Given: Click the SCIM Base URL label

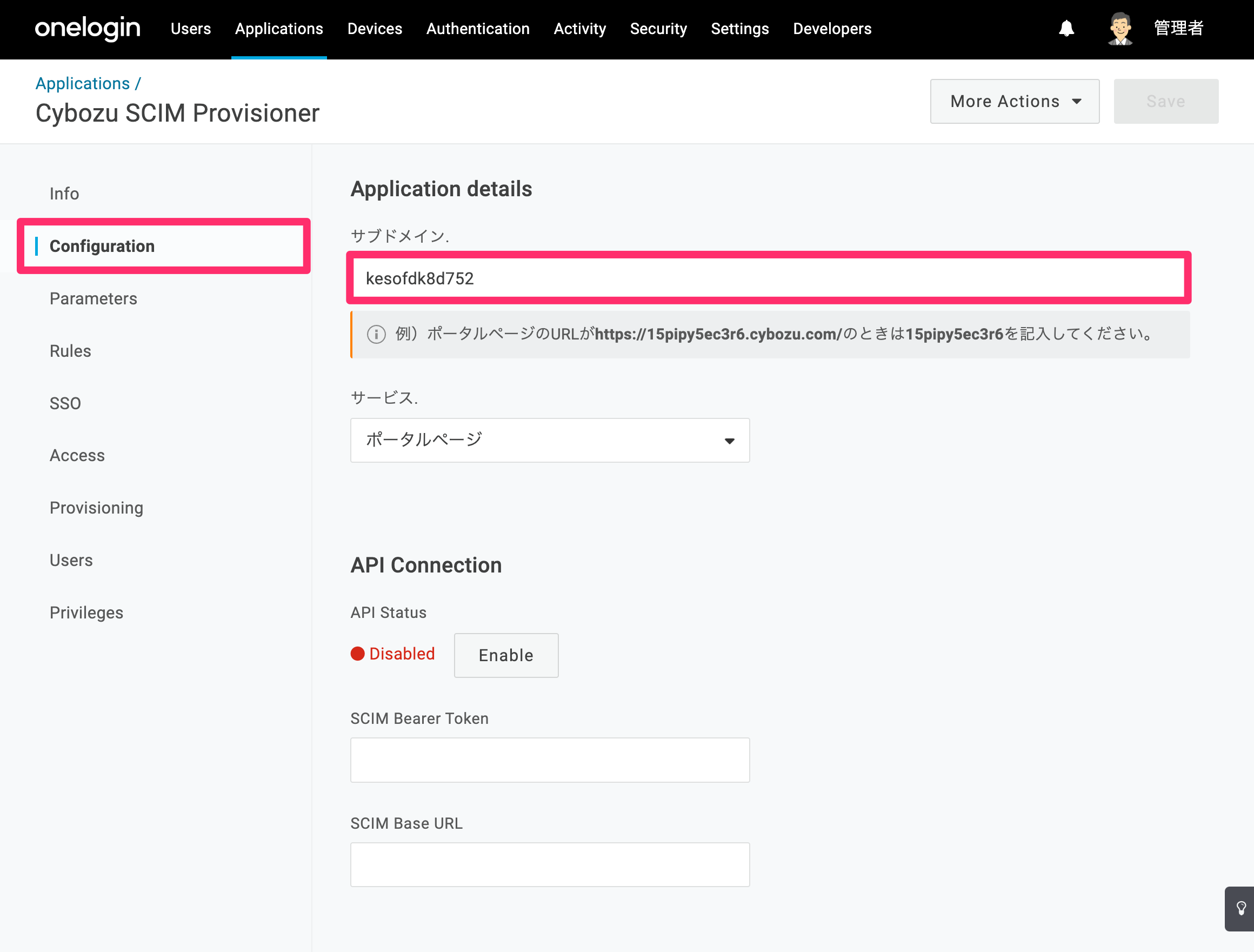Looking at the screenshot, I should (x=406, y=823).
